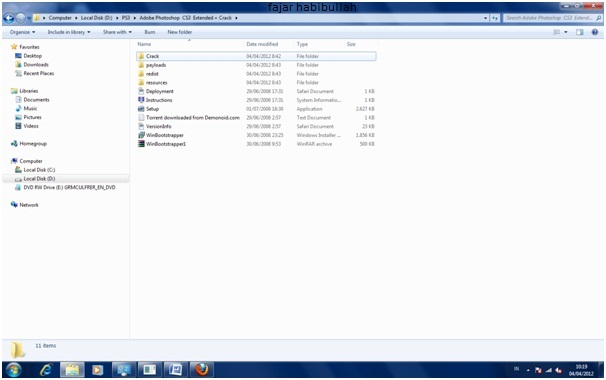Open the Help question mark icon
The height and width of the screenshot is (380, 606).
(595, 32)
